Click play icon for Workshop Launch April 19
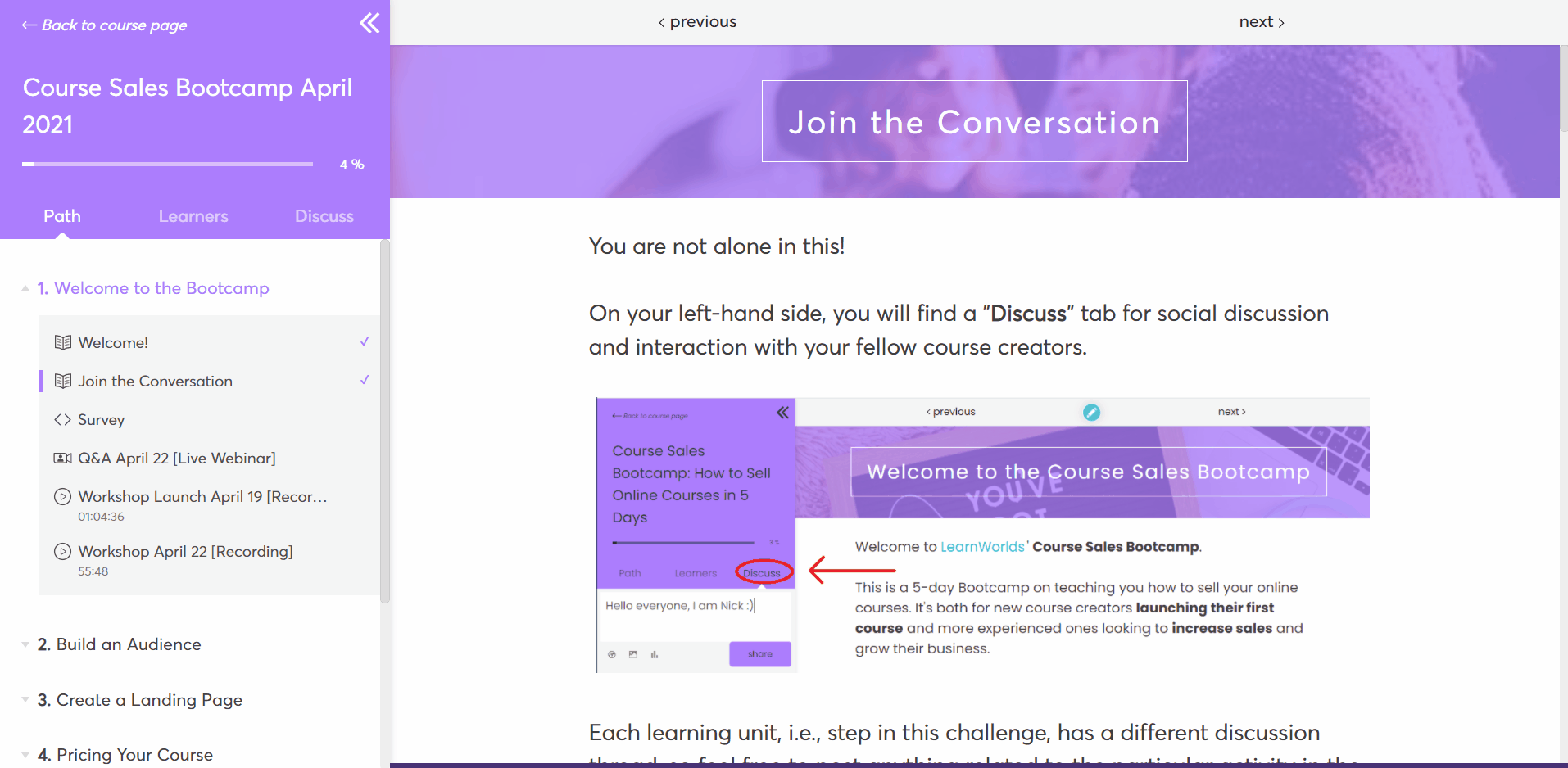Image resolution: width=1568 pixels, height=768 pixels. click(62, 496)
